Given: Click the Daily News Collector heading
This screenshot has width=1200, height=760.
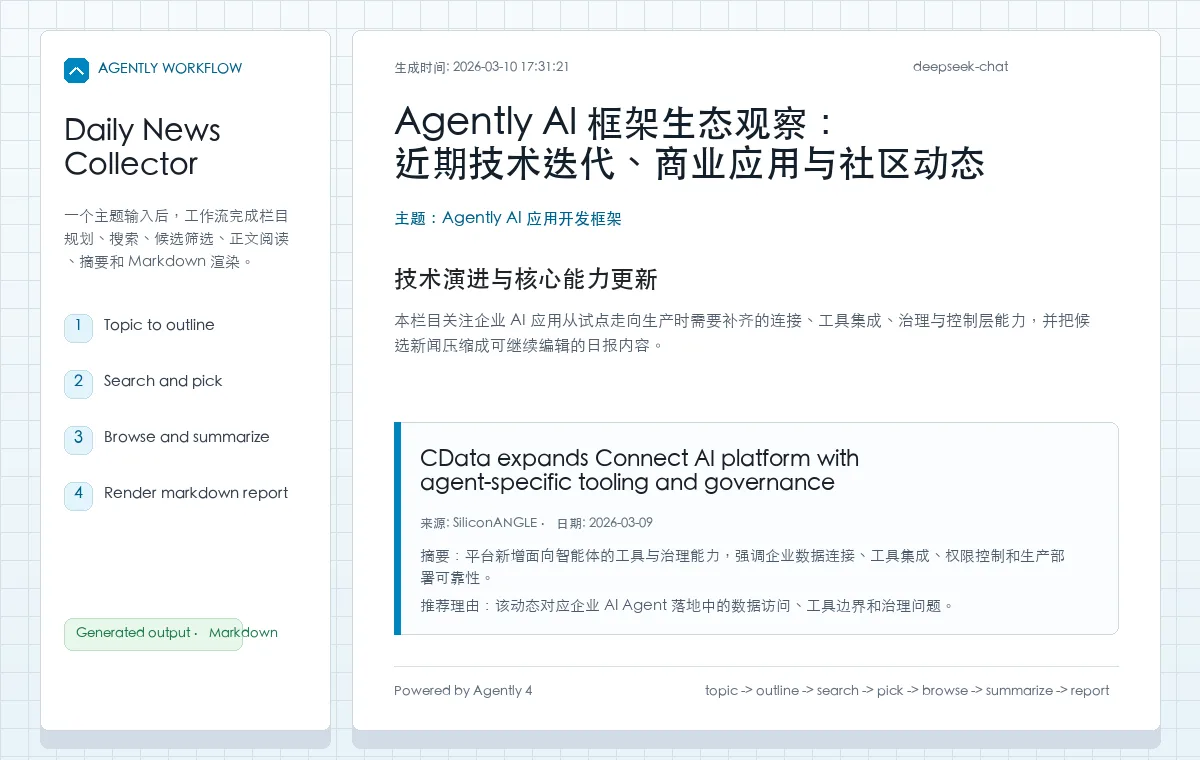Looking at the screenshot, I should click(x=142, y=146).
